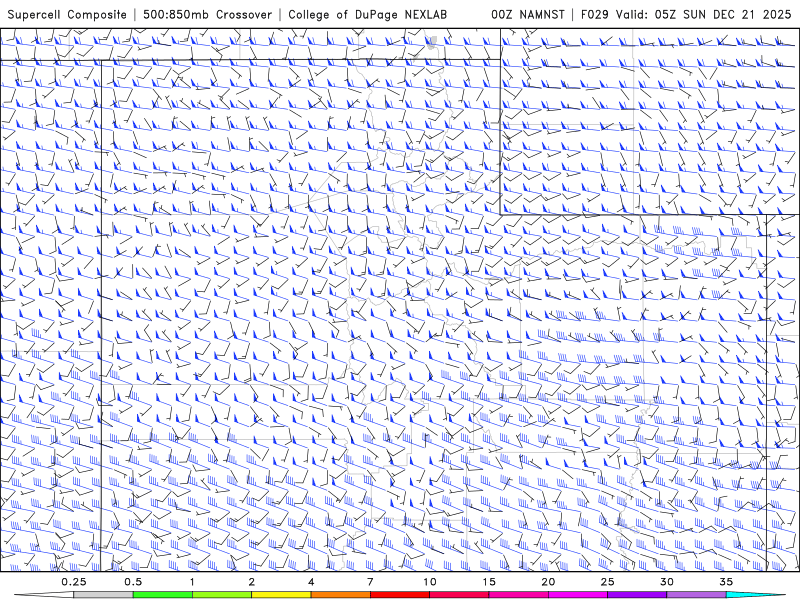Click the legend value 30
800x600 pixels.
[667, 582]
